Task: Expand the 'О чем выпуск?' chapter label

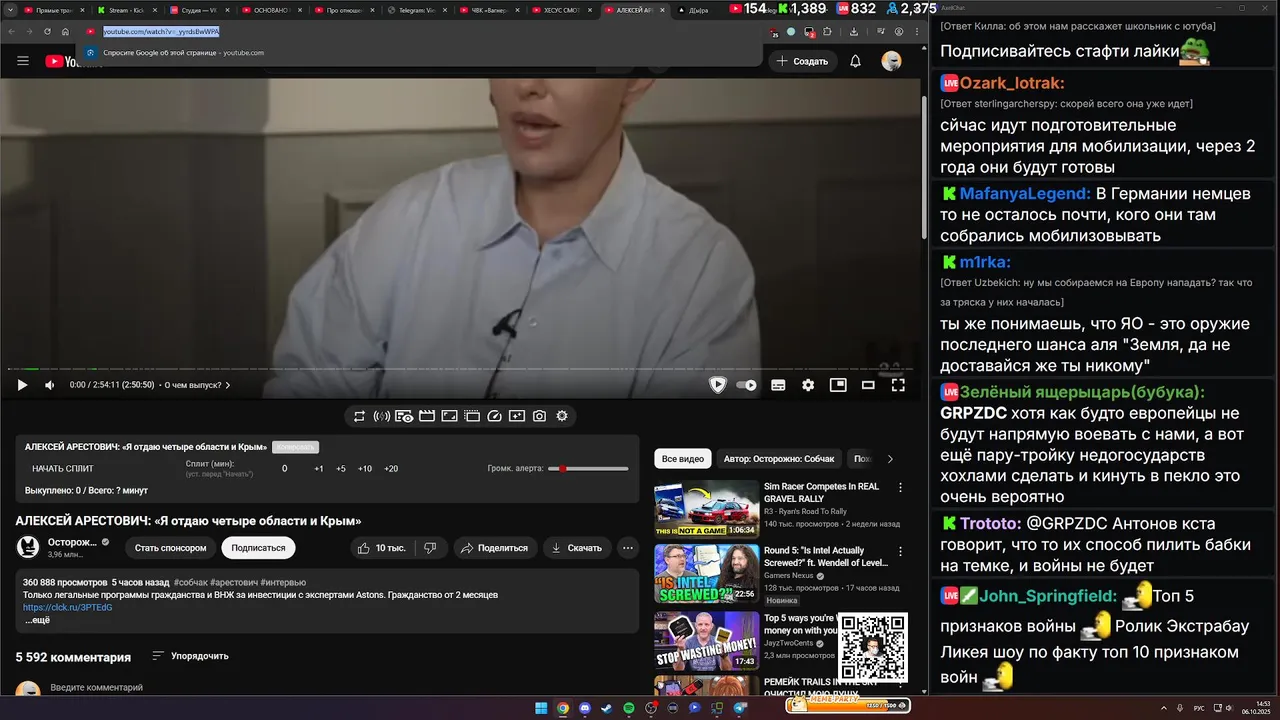Action: tap(197, 385)
